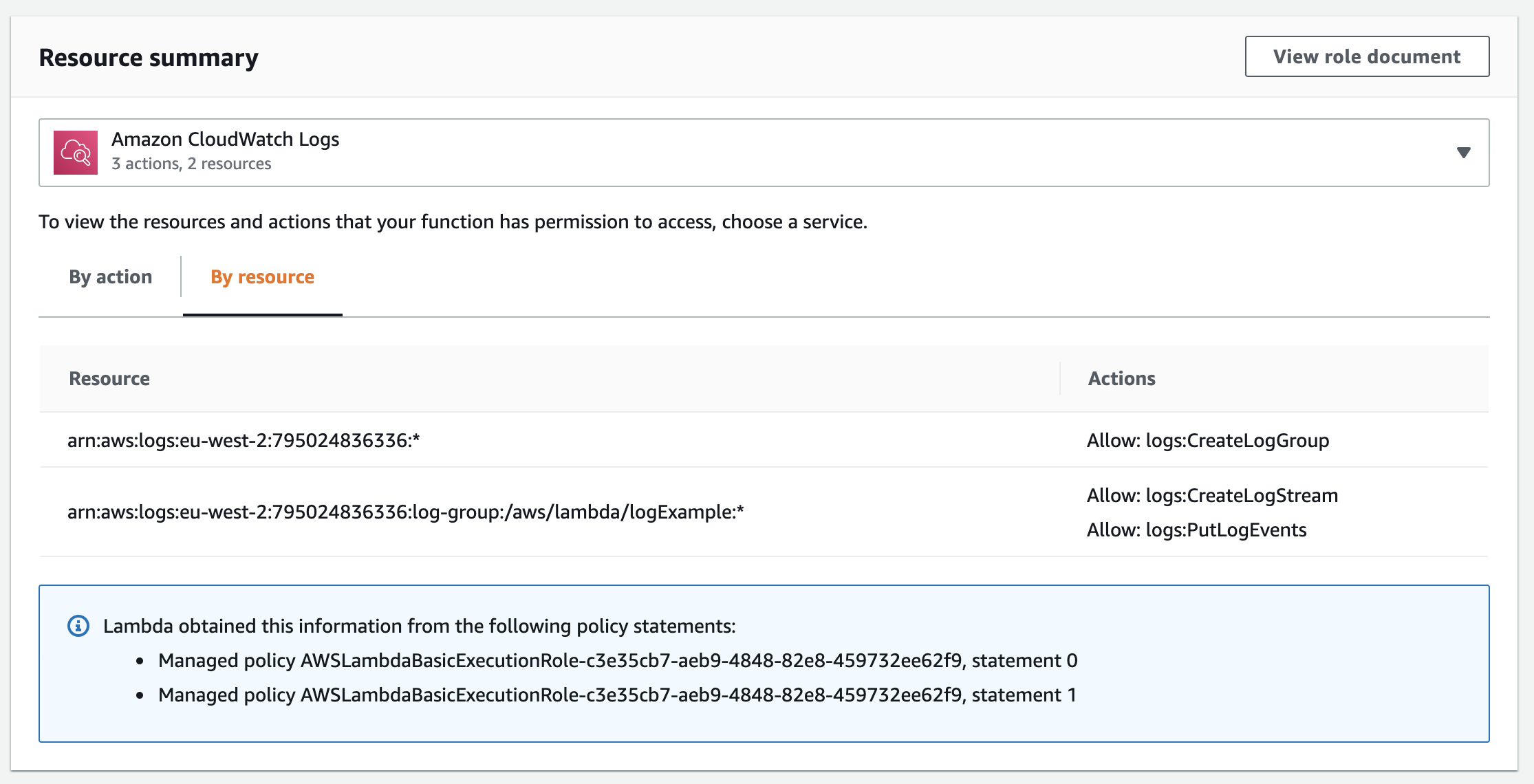Image resolution: width=1534 pixels, height=784 pixels.
Task: Click the Actions column header
Action: 1121,378
